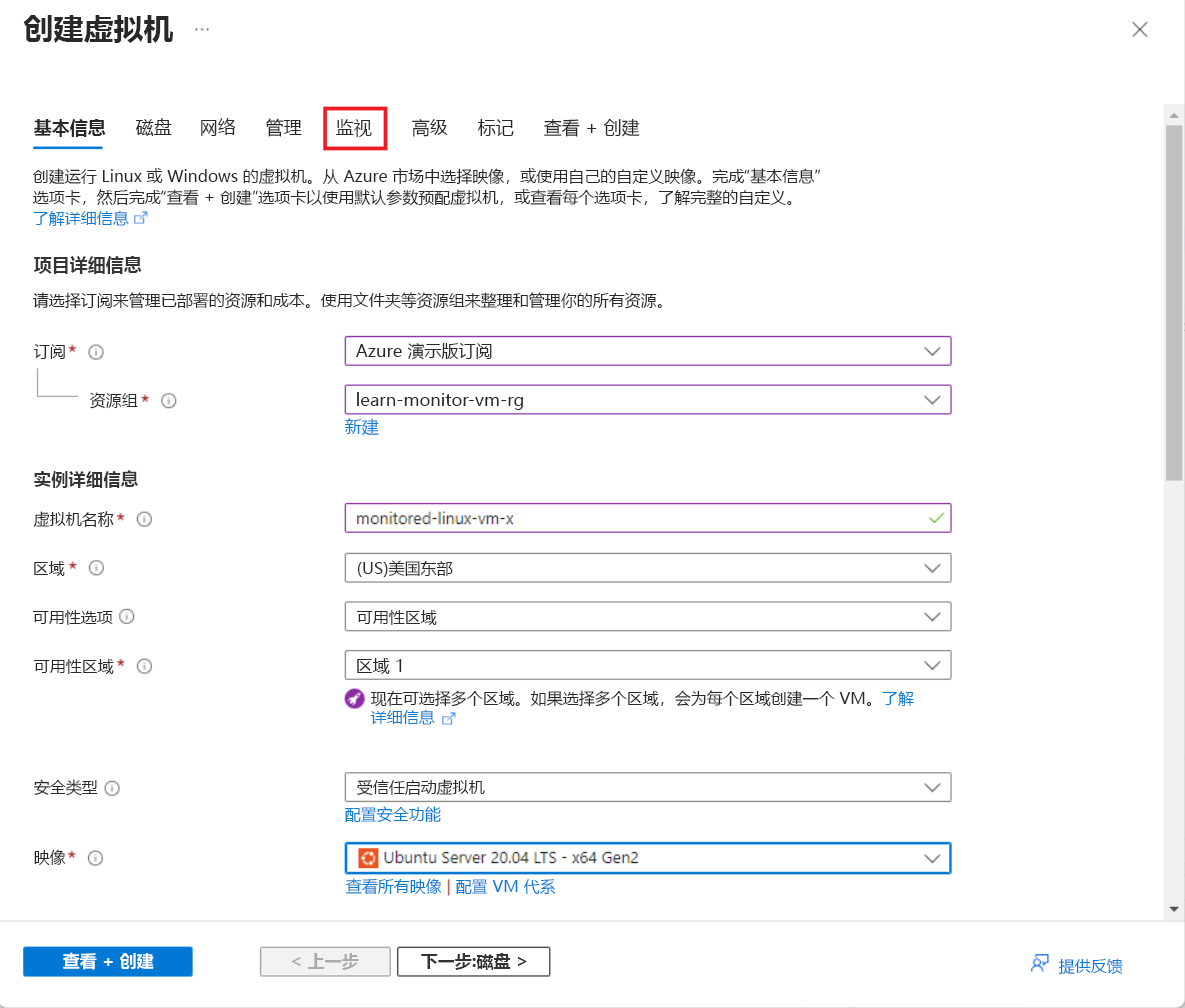The height and width of the screenshot is (1008, 1185).
Task: Open the 高级 tab
Action: pos(429,128)
